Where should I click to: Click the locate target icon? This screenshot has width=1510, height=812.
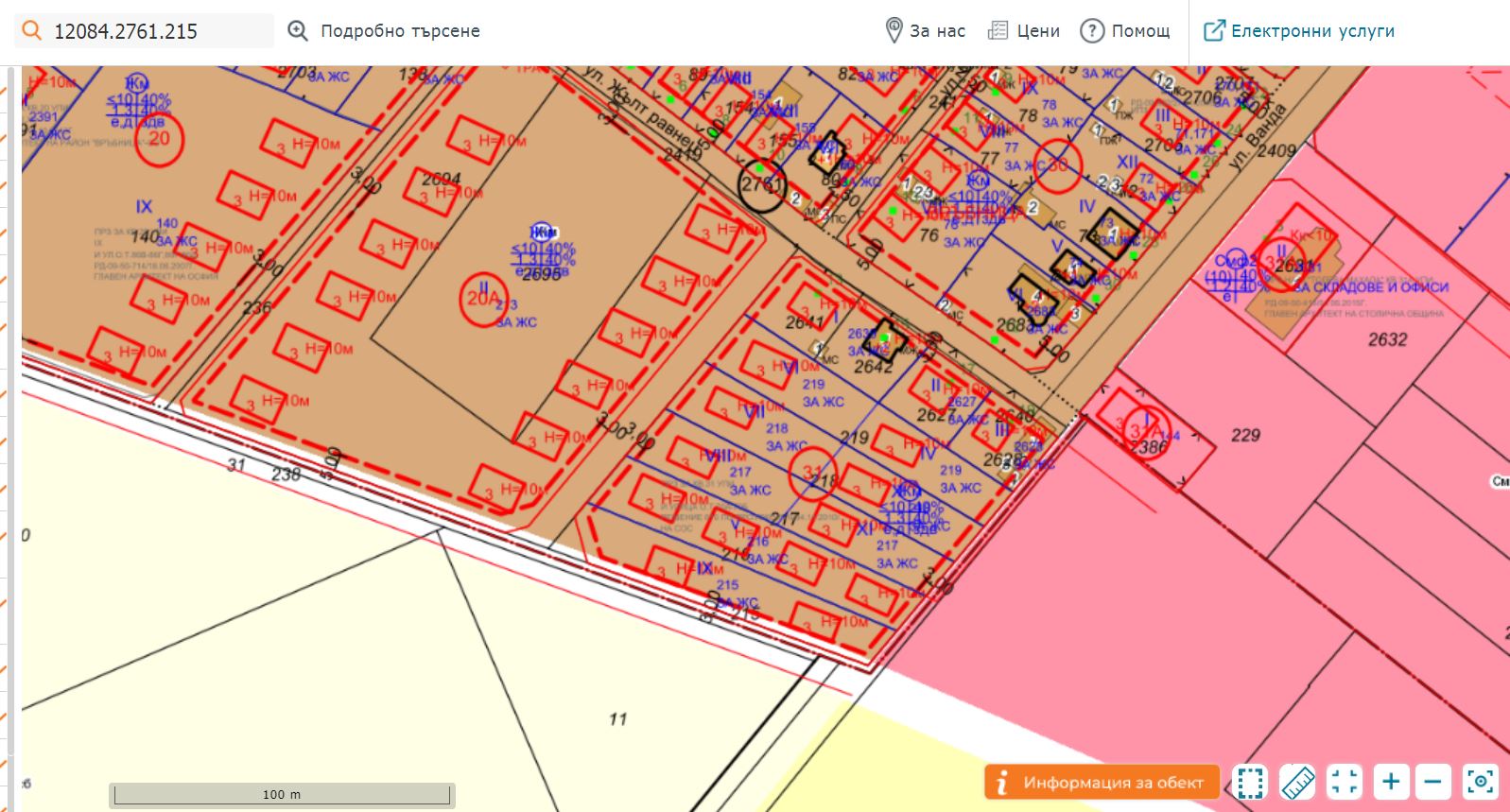1481,783
